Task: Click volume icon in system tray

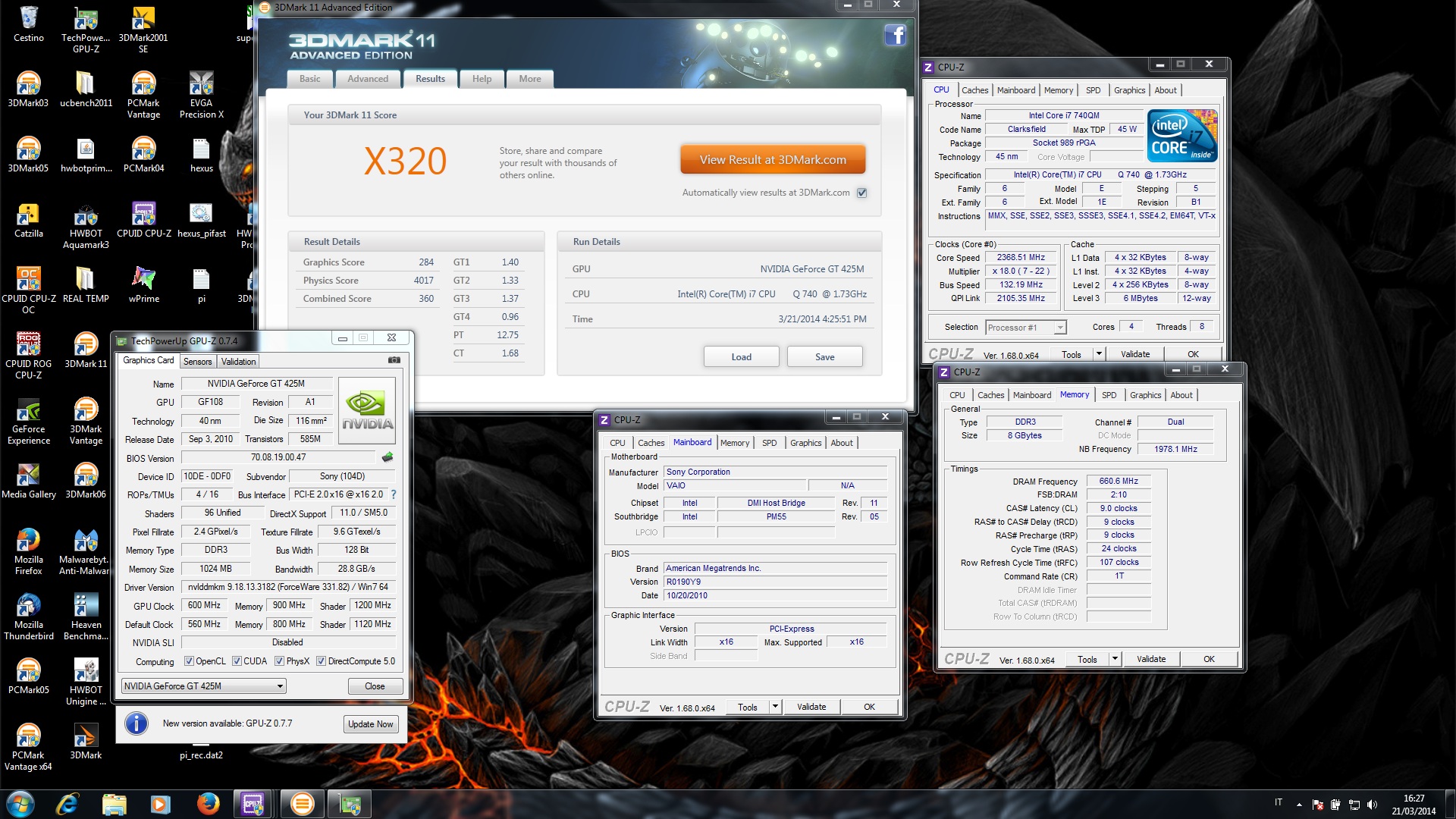Action: [x=1372, y=805]
